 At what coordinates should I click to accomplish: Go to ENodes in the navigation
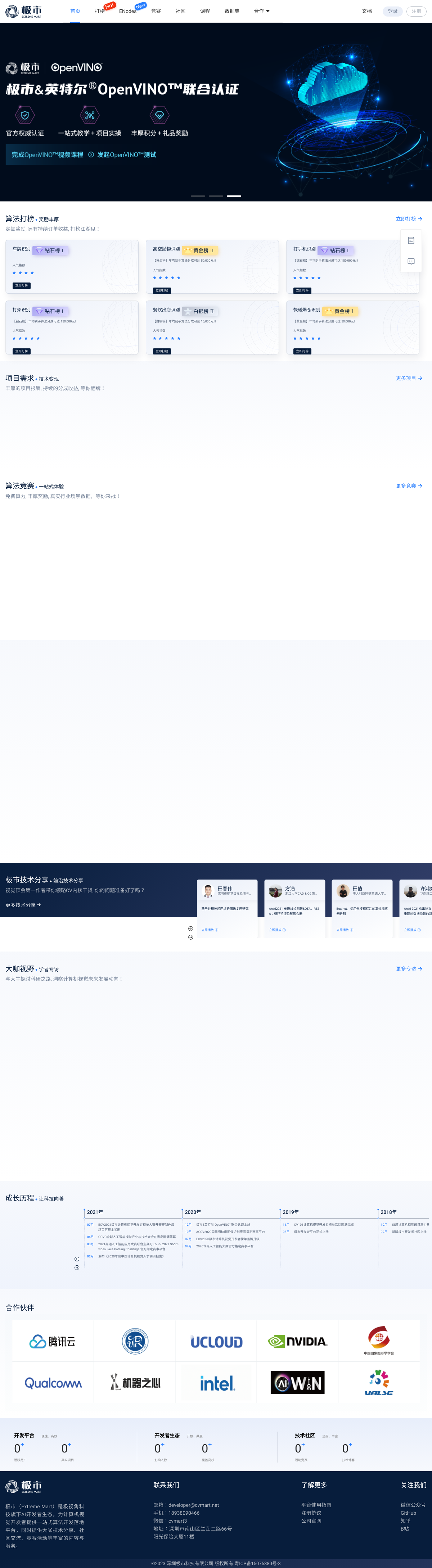click(127, 11)
